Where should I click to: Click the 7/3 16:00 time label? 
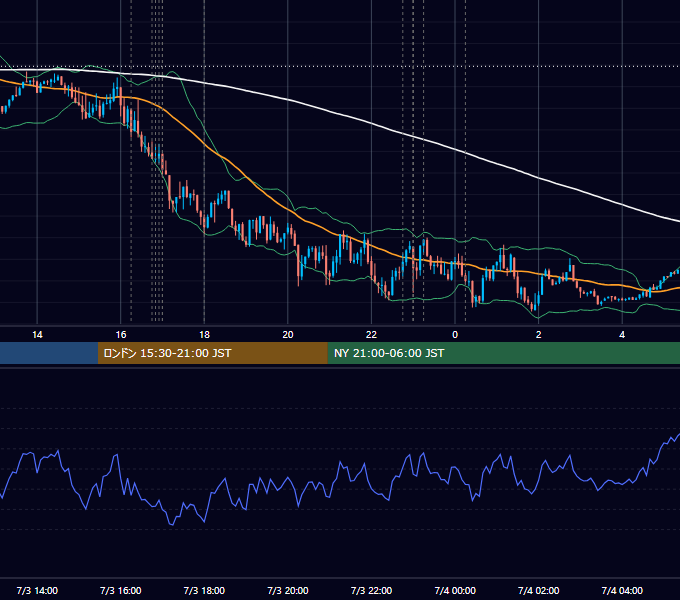click(121, 590)
